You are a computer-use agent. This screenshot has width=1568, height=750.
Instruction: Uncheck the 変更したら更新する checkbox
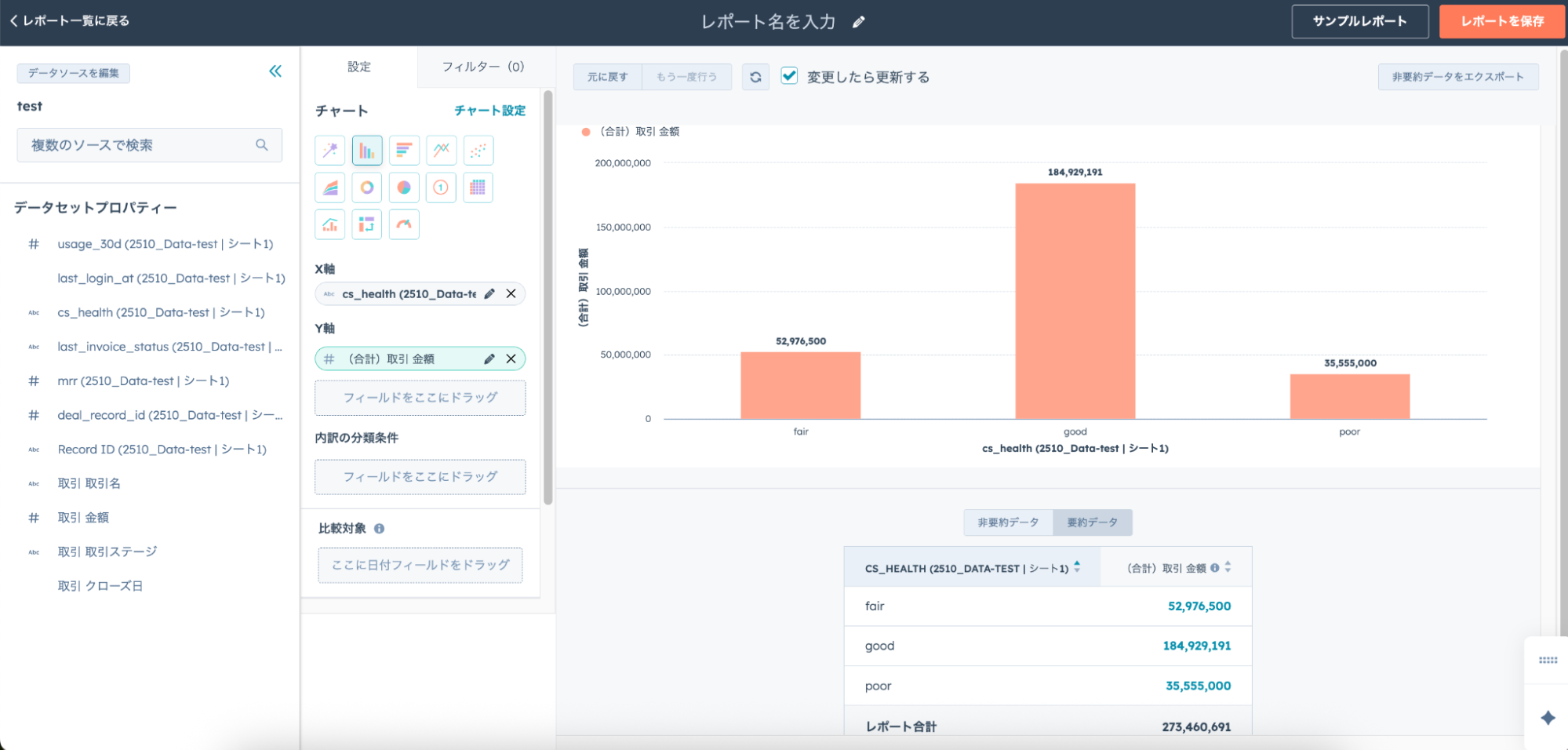(x=789, y=76)
